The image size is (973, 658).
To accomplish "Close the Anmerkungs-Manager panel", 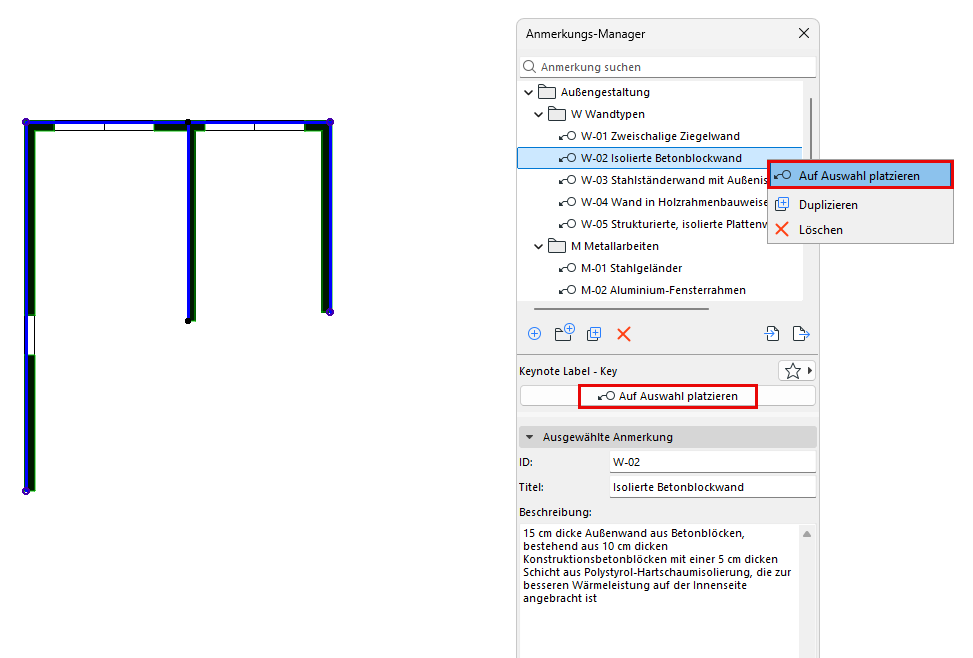I will tap(804, 33).
